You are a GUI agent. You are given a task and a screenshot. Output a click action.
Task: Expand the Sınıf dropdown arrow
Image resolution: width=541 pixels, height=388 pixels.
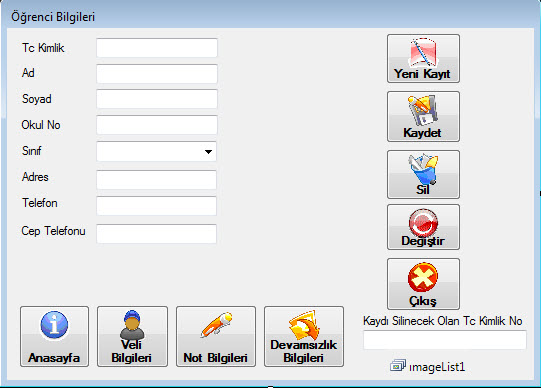coord(208,151)
